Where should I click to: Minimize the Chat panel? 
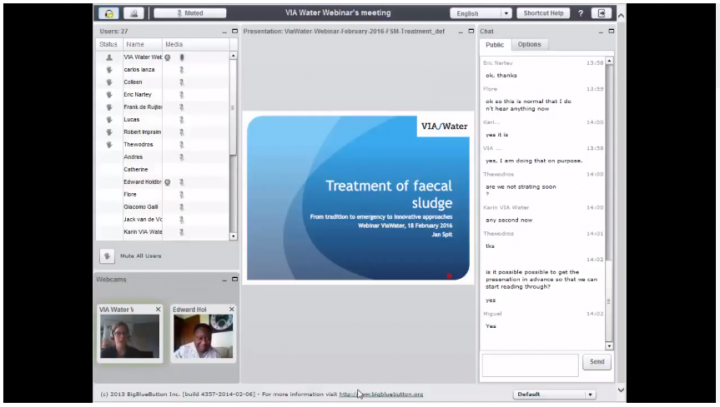[600, 32]
